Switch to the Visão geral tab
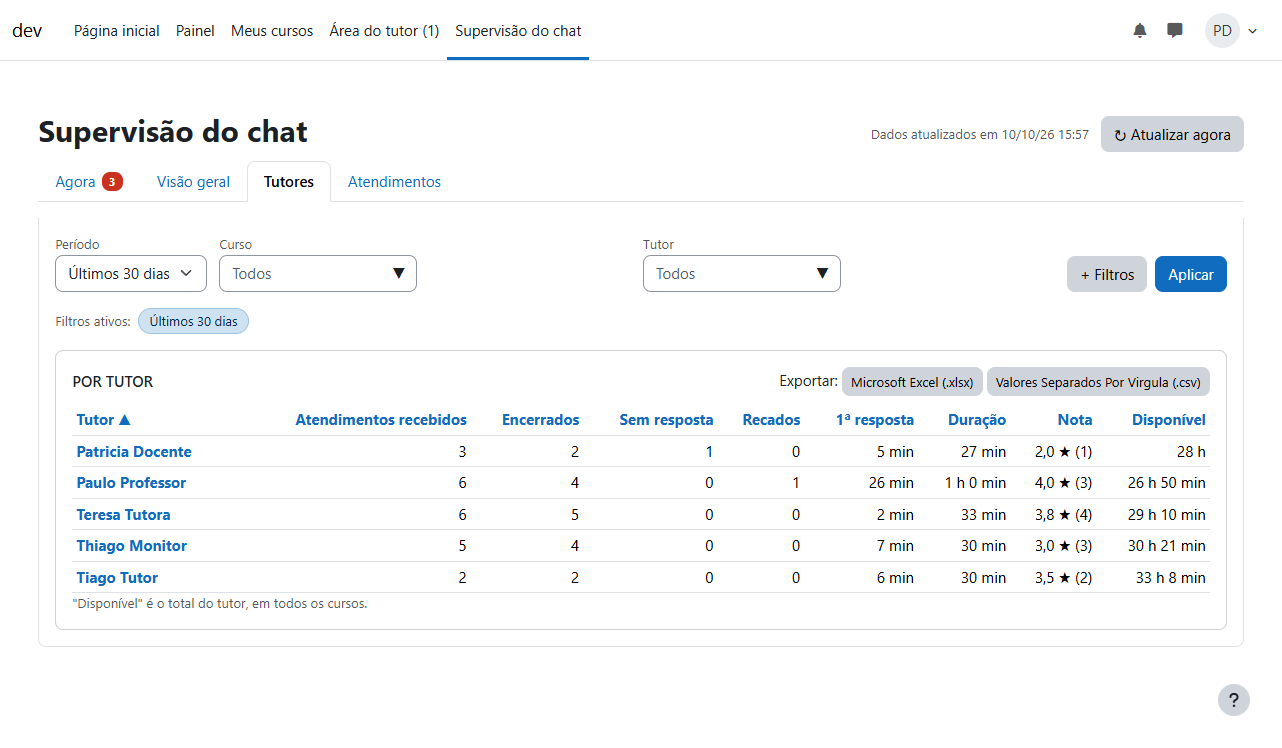Screen dimensions: 1282x748 pyautogui.click(x=193, y=182)
